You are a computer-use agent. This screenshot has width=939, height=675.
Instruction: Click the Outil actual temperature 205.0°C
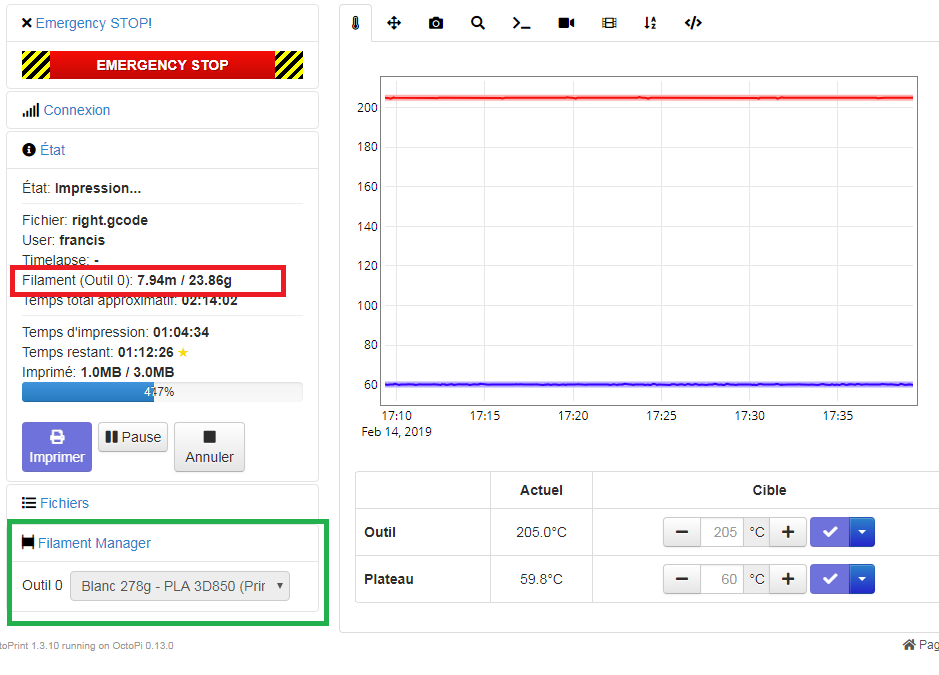coord(541,532)
